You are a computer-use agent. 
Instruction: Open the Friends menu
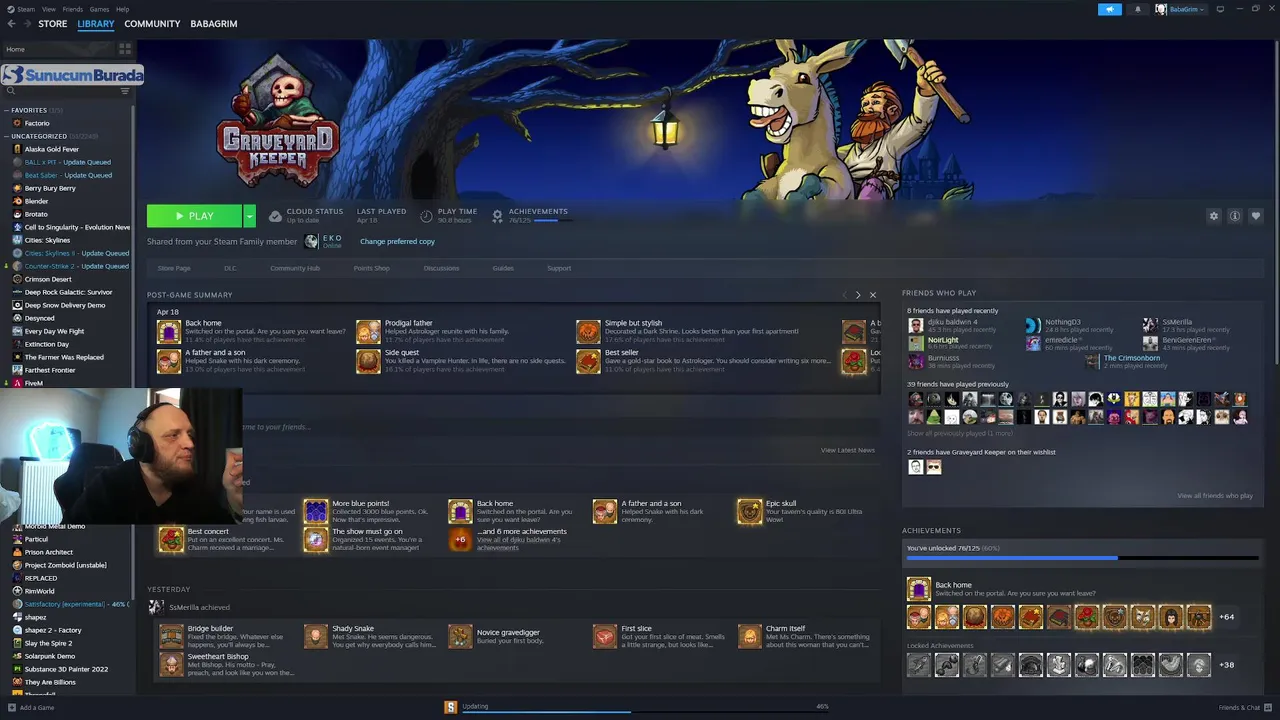pyautogui.click(x=73, y=9)
